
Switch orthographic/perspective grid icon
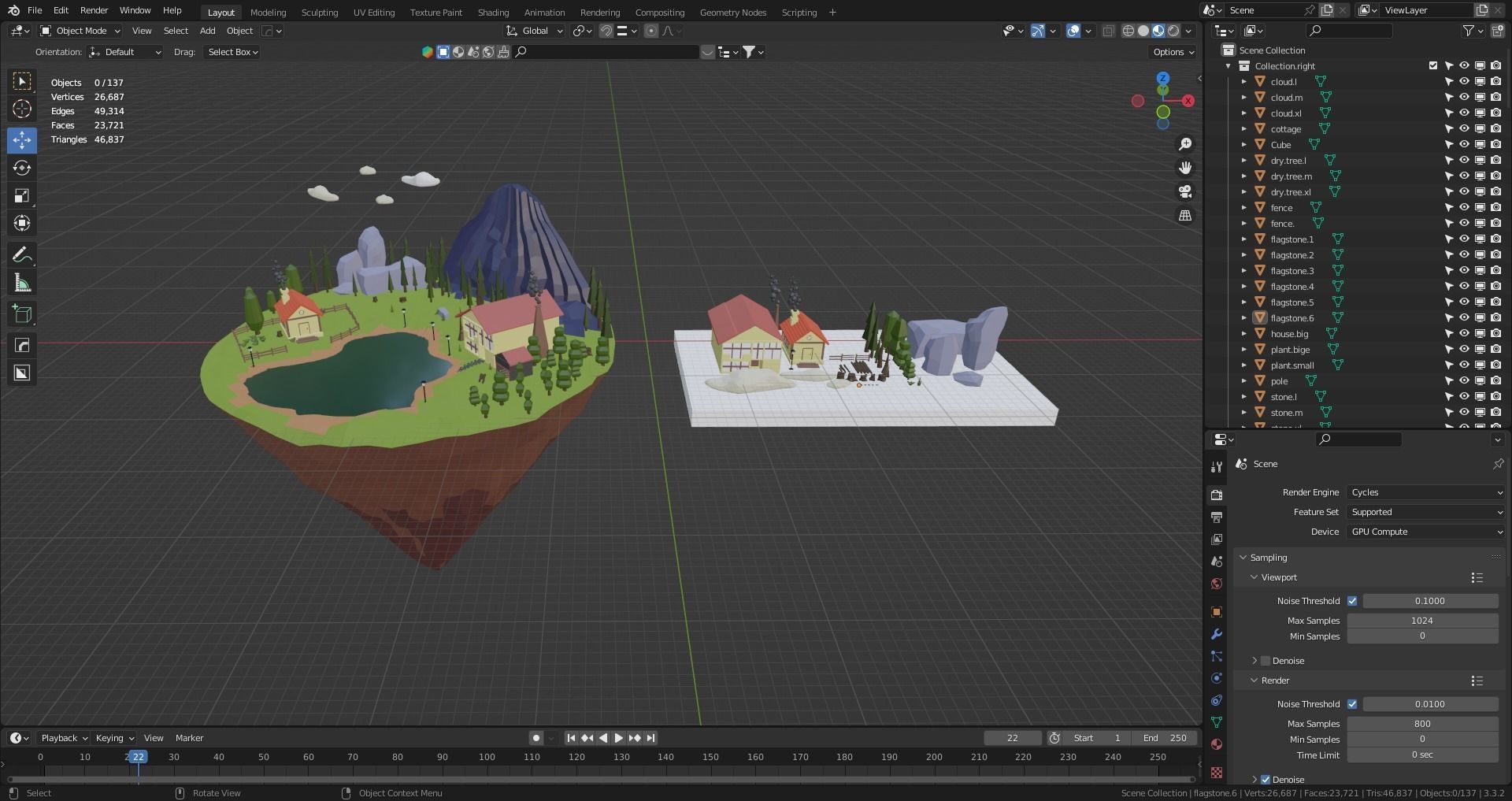[1184, 215]
